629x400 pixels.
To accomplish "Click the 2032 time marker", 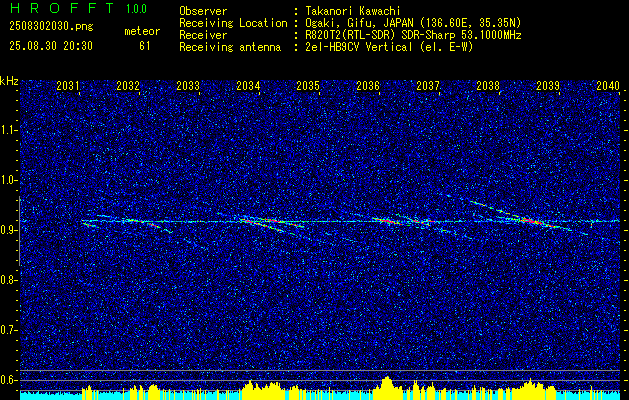I will coord(128,85).
